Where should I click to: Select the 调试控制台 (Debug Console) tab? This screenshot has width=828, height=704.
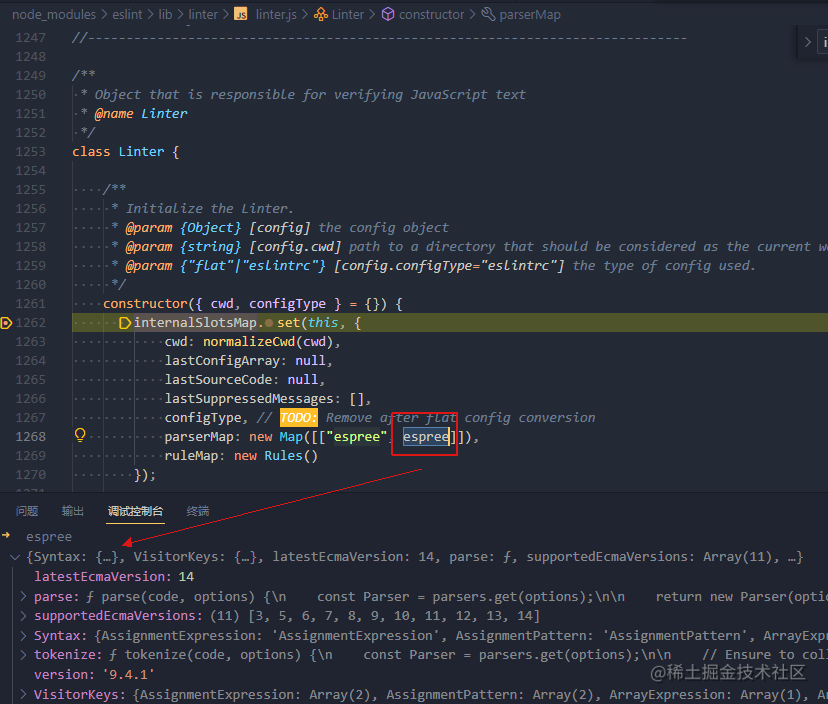(x=135, y=511)
